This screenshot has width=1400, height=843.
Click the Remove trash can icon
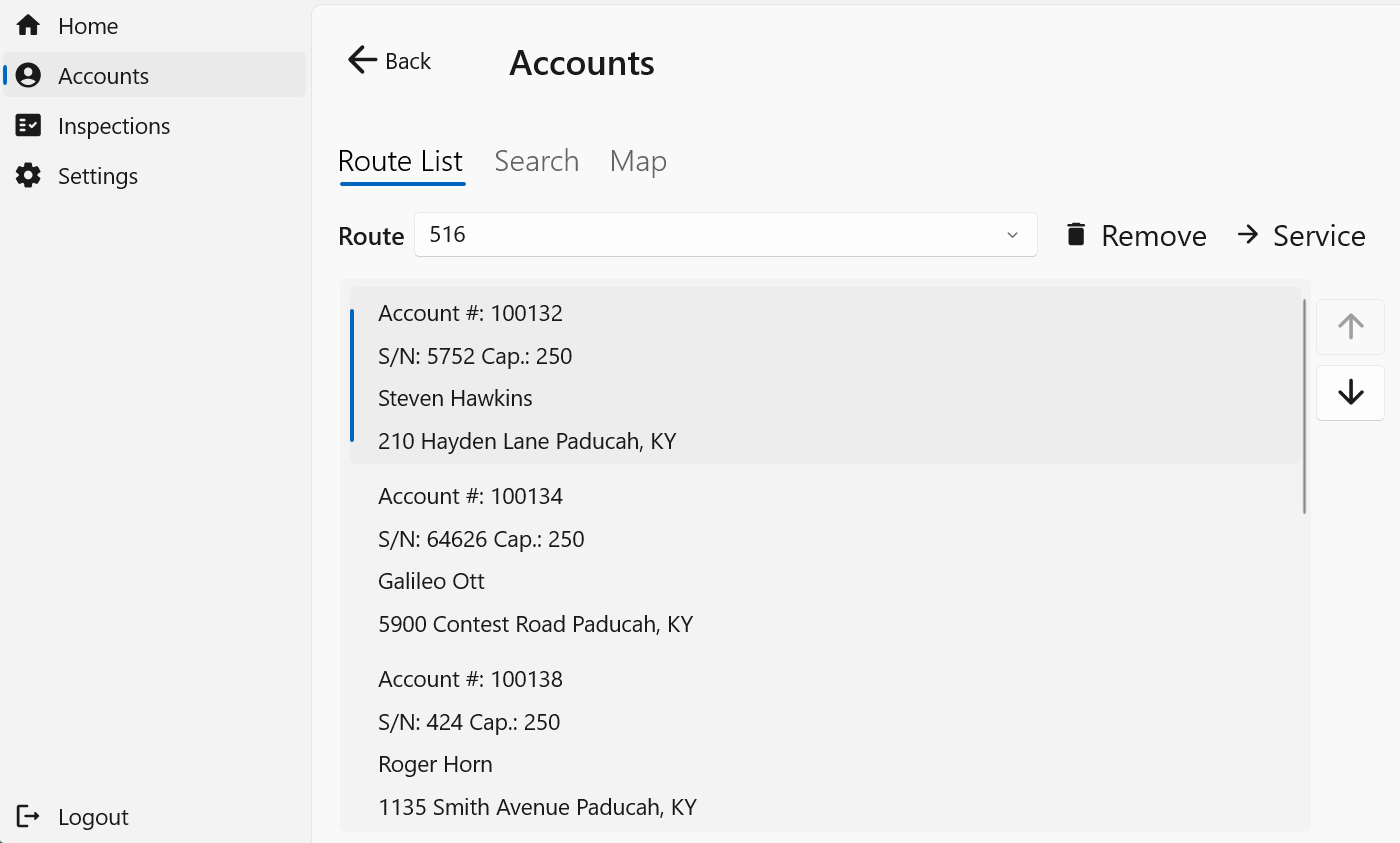1076,235
